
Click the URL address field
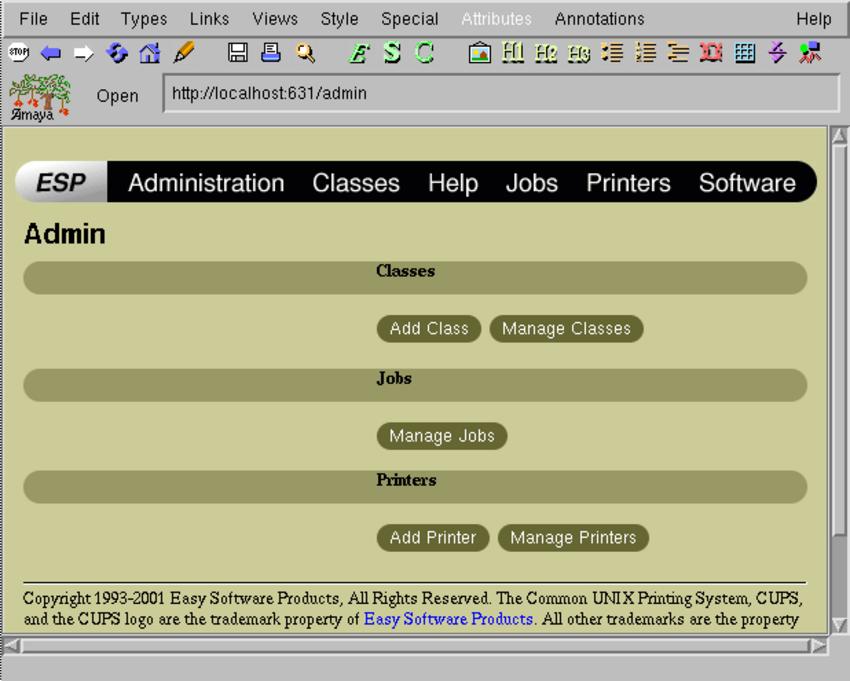pyautogui.click(x=500, y=94)
